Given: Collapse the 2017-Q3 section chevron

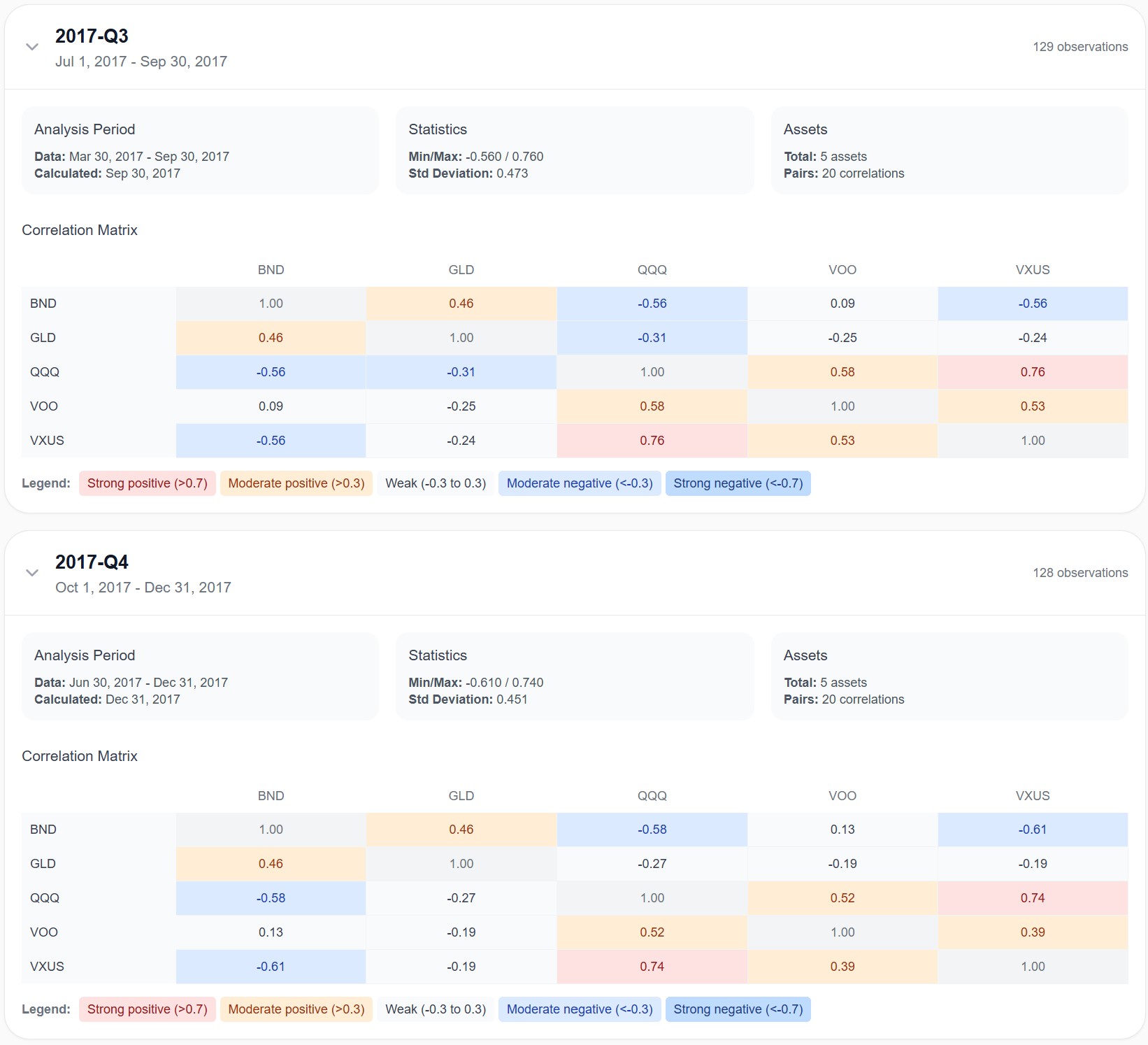Looking at the screenshot, I should click(x=31, y=47).
